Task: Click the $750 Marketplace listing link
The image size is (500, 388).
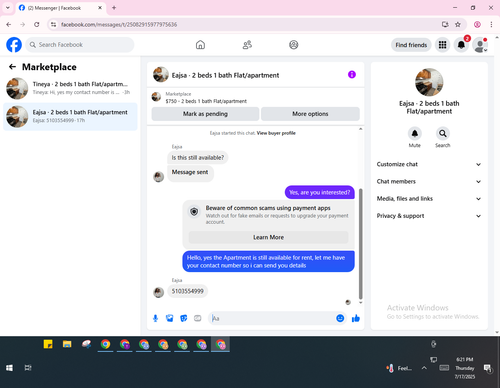Action: pos(206,101)
